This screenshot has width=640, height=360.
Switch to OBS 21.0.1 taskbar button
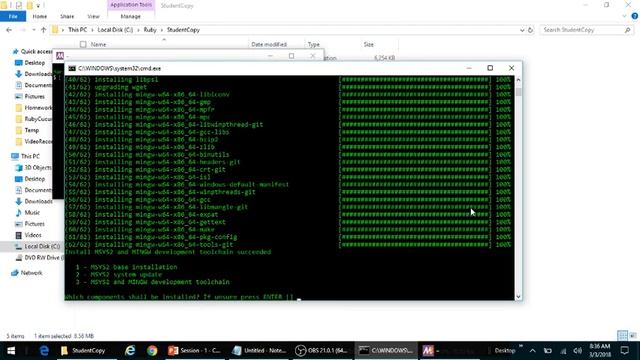pyautogui.click(x=322, y=351)
